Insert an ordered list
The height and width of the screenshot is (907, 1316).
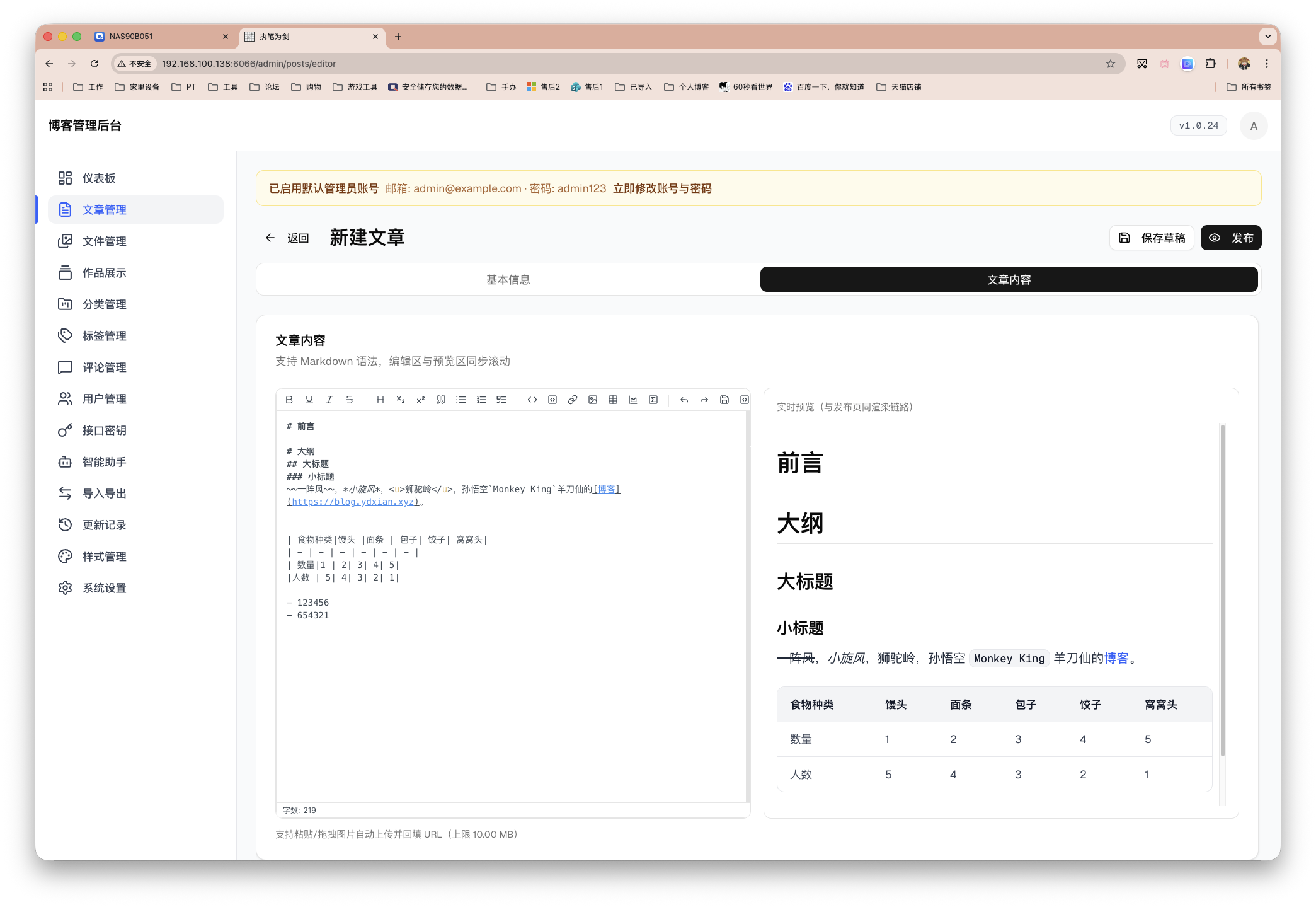pyautogui.click(x=481, y=400)
